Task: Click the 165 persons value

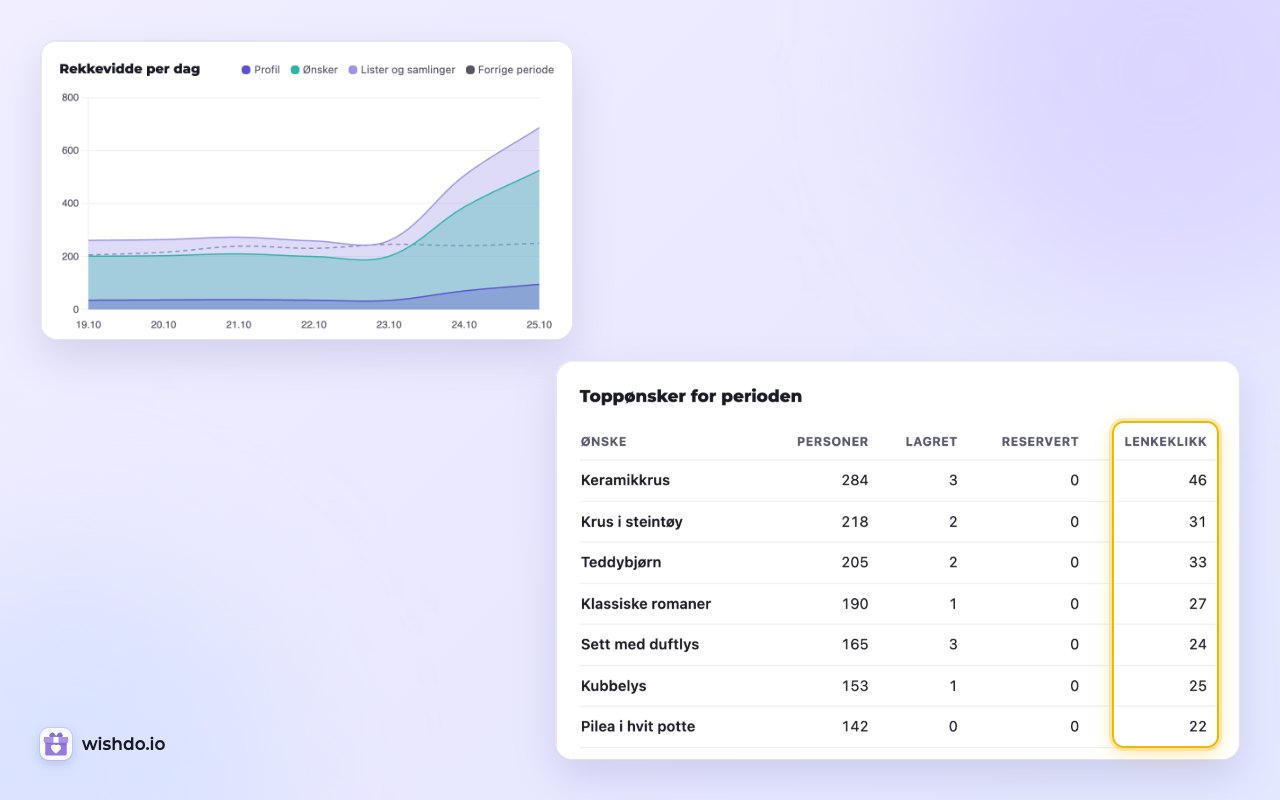Action: (855, 644)
